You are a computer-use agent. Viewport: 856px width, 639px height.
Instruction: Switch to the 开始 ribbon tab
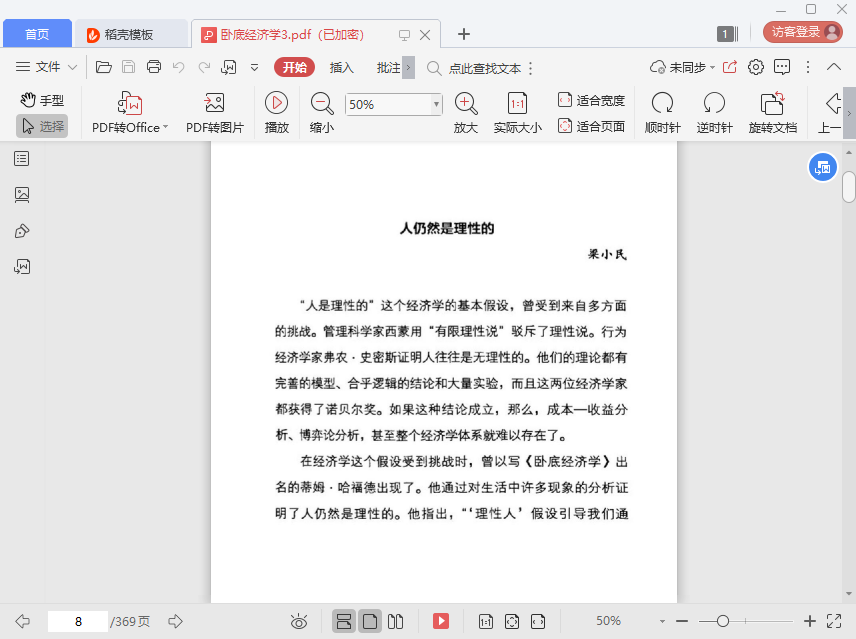pyautogui.click(x=294, y=67)
